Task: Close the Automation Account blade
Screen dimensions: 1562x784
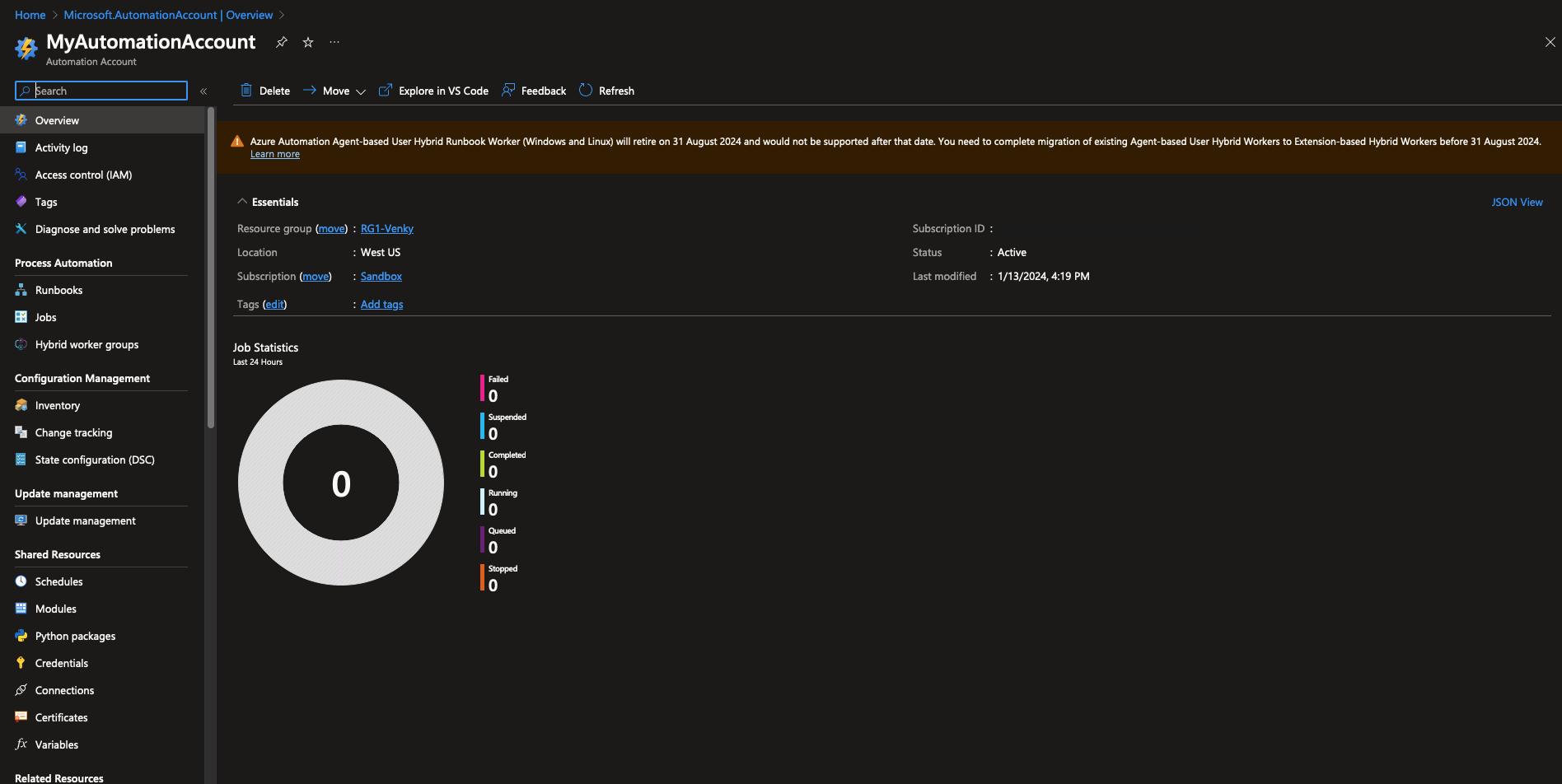Action: pyautogui.click(x=1550, y=42)
